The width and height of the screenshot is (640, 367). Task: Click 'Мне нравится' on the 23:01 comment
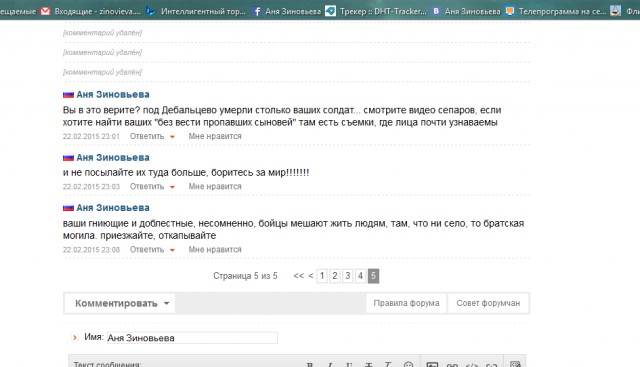click(x=215, y=136)
